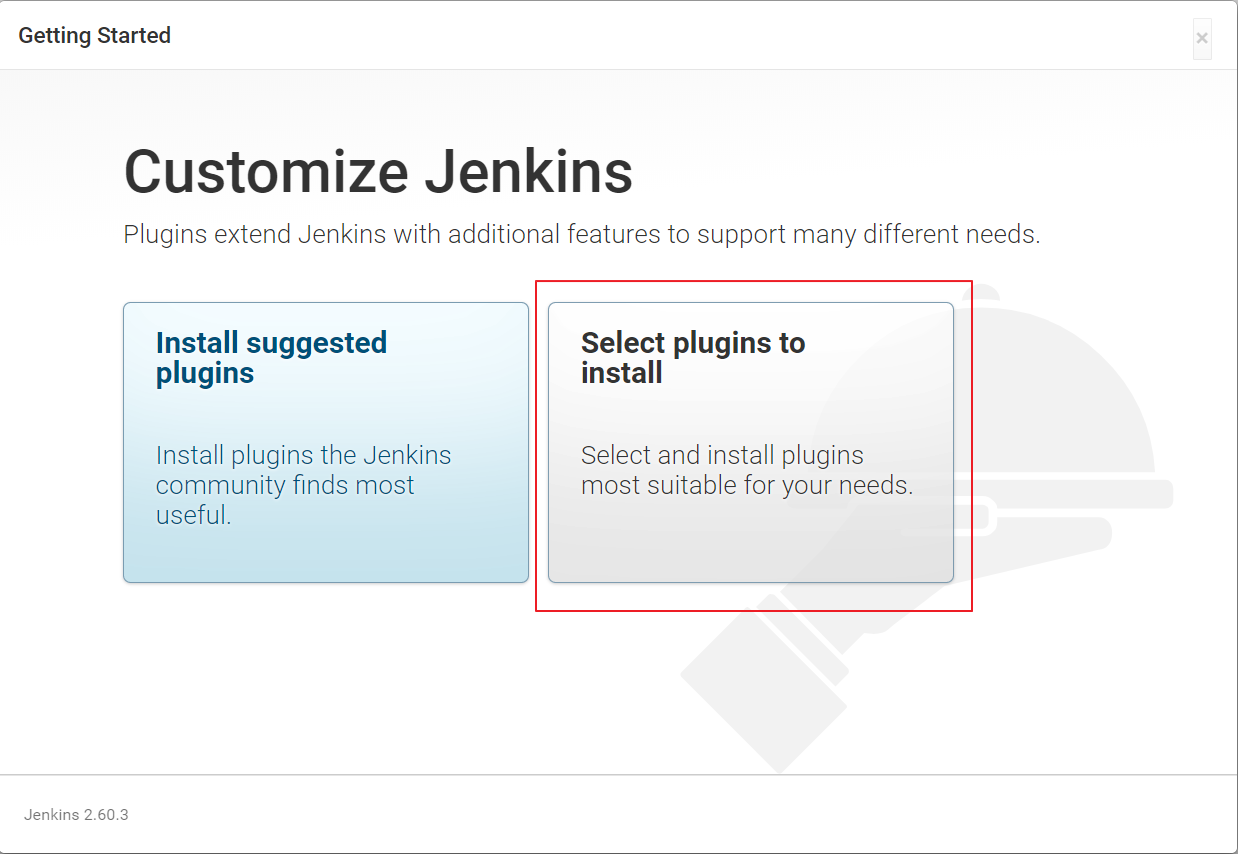Viewport: 1238px width, 854px height.
Task: Click text 'Install plugins the Jenkins community finds'
Action: pyautogui.click(x=303, y=470)
